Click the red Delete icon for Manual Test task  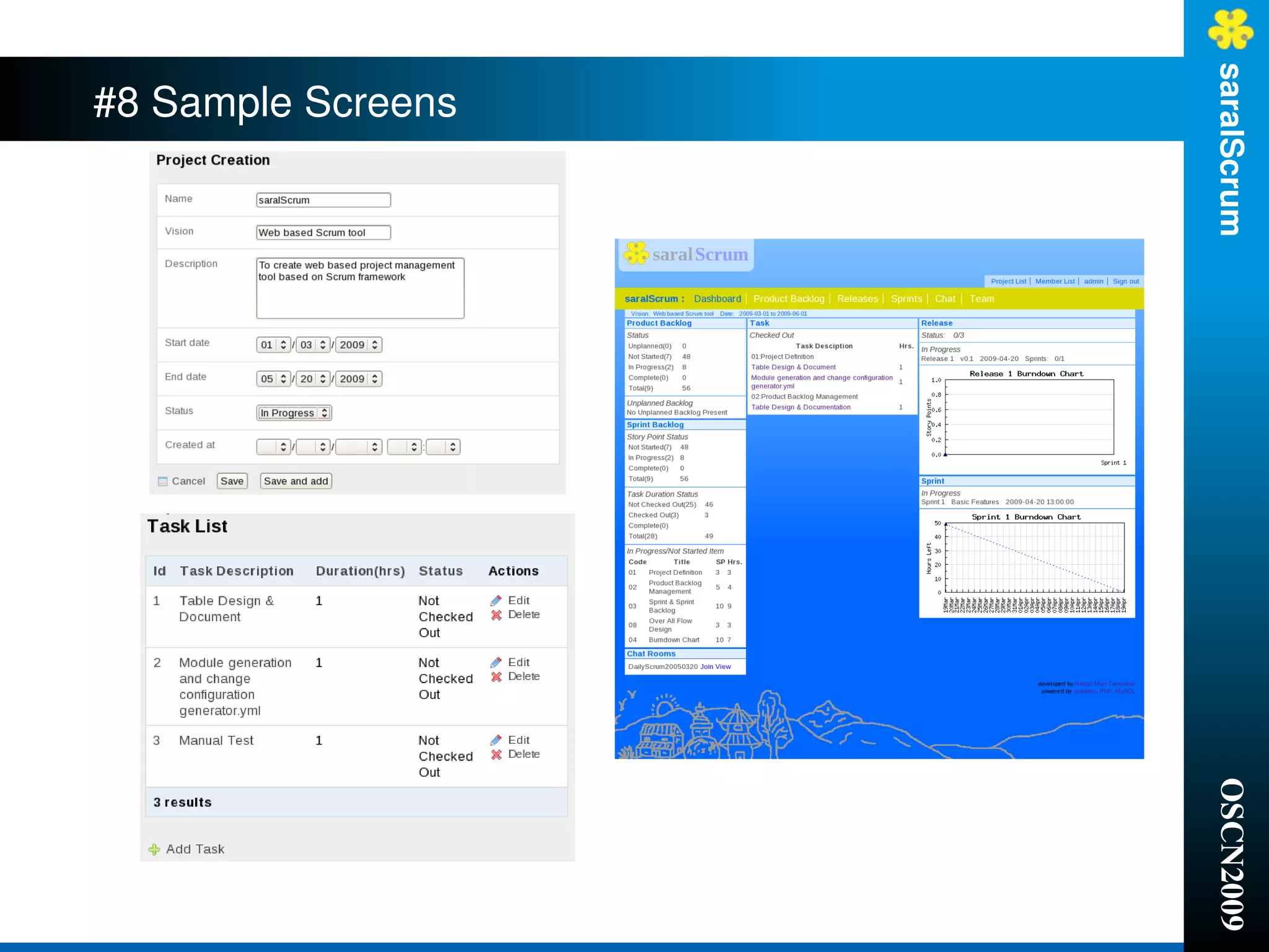(496, 754)
